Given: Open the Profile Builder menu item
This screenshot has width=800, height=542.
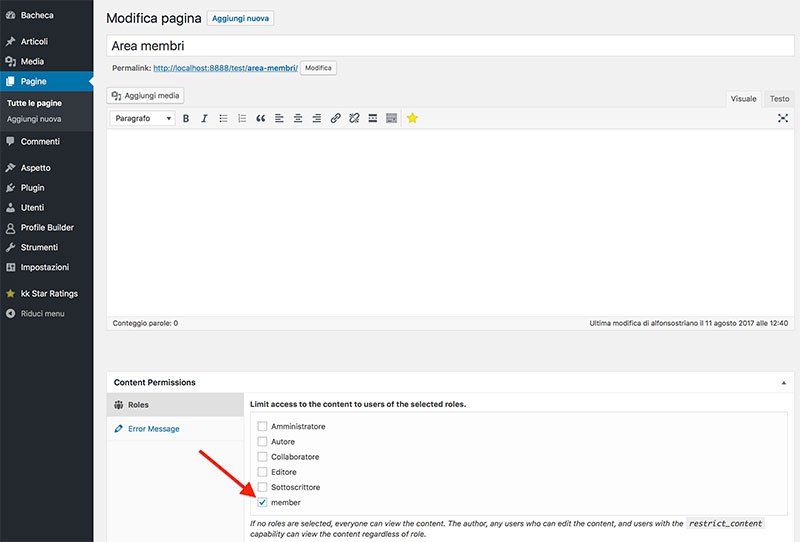Looking at the screenshot, I should [47, 228].
